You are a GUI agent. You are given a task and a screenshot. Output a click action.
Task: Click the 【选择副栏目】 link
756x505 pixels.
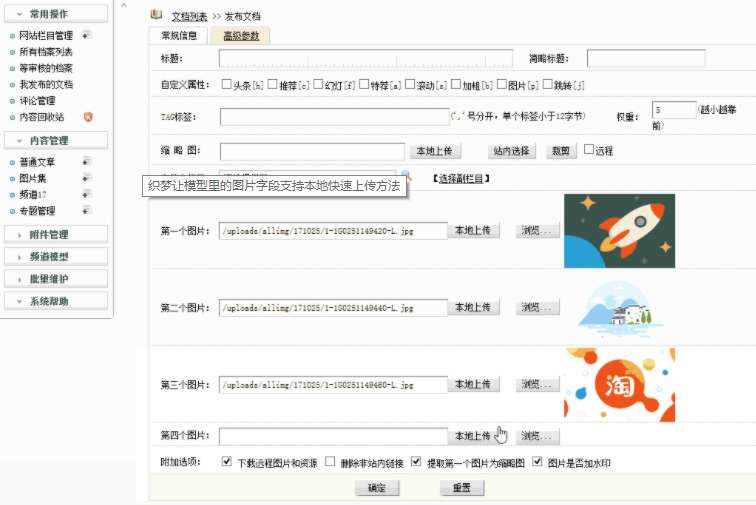pyautogui.click(x=460, y=178)
